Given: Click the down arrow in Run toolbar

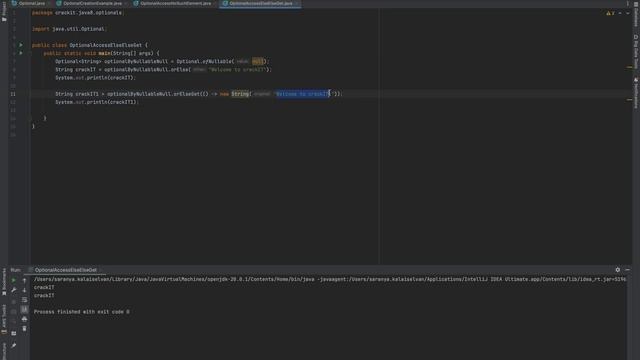Looking at the screenshot, I should point(24,290).
